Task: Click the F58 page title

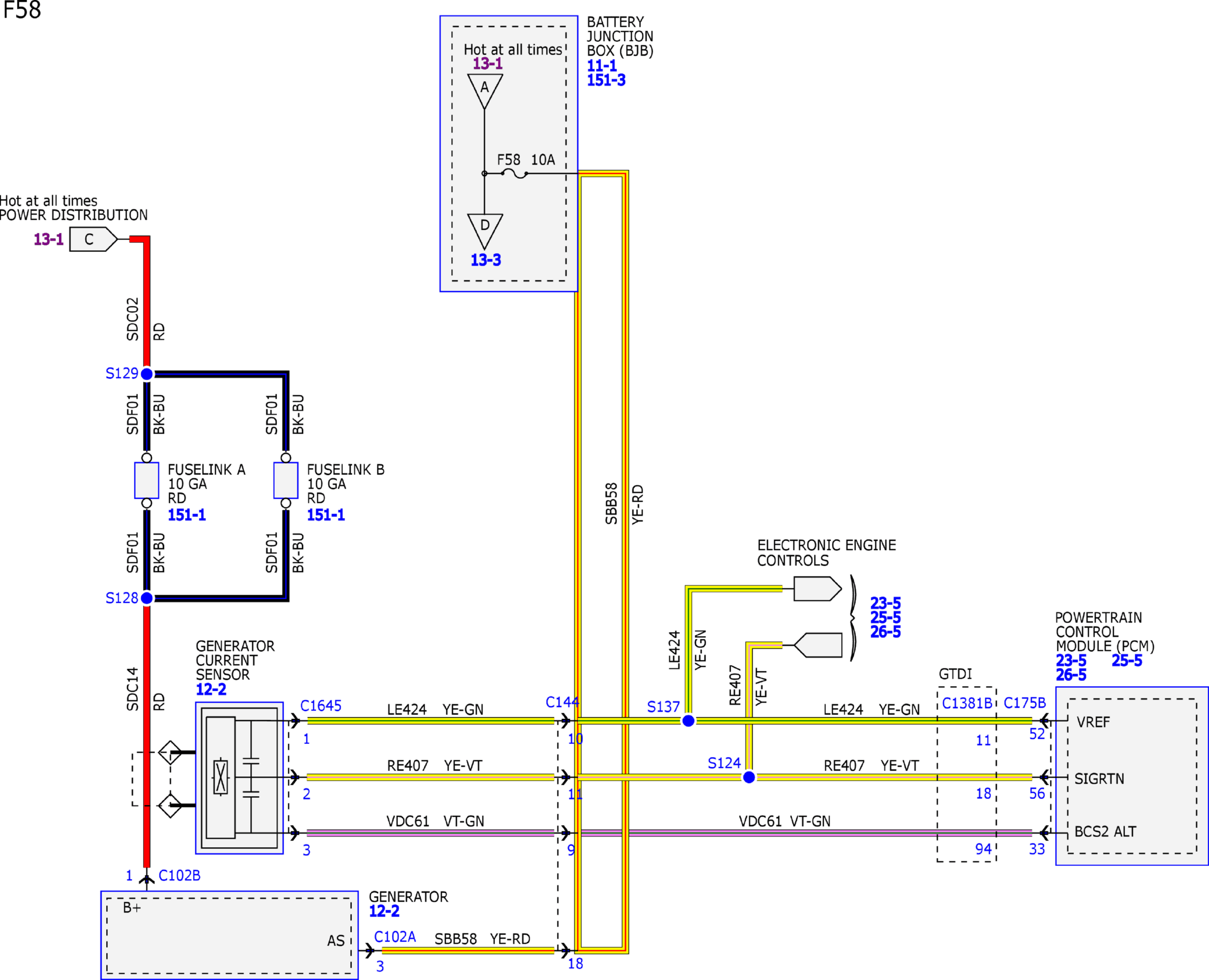Action: tap(22, 10)
